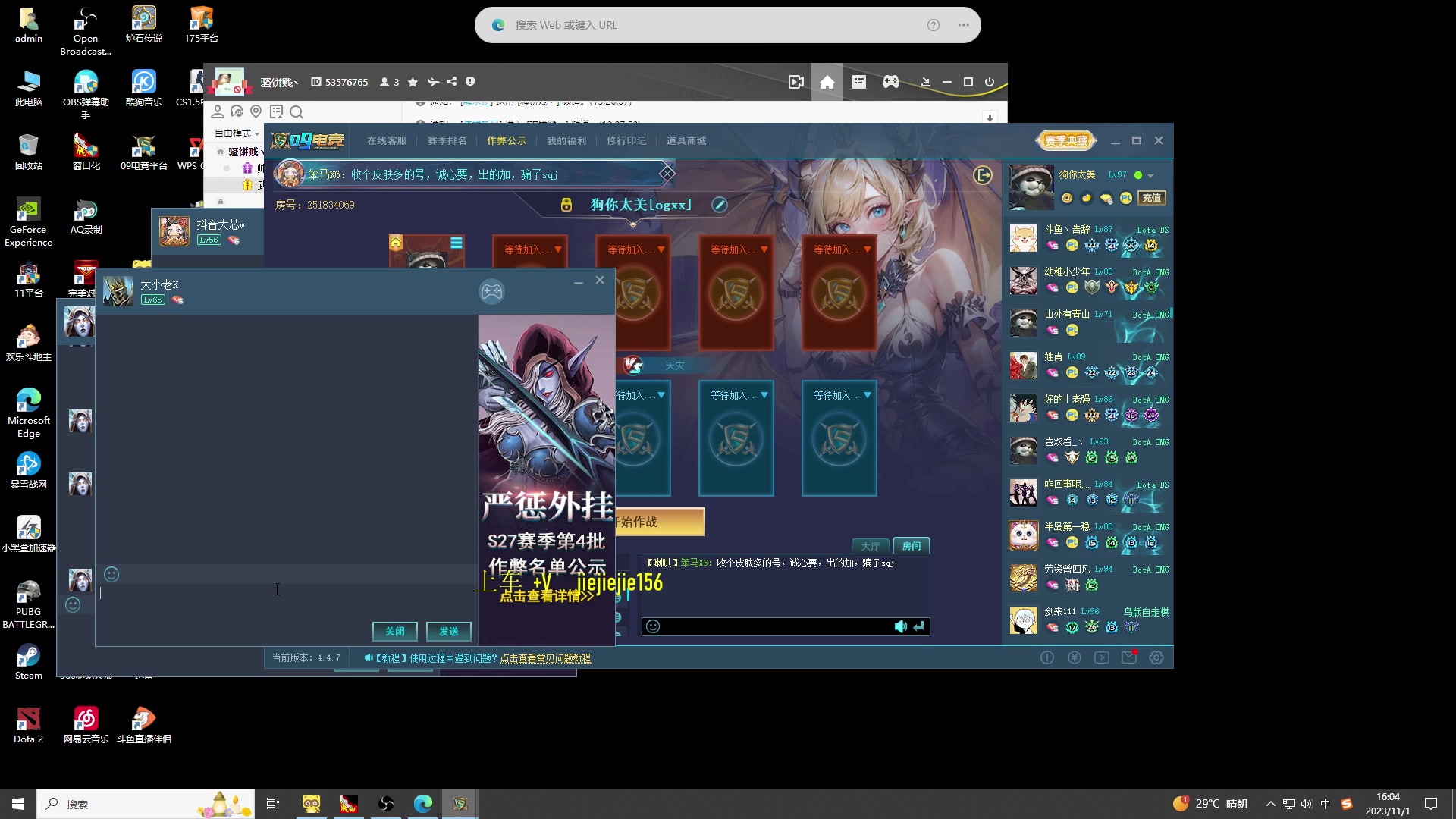Click the Edge address search bar
The height and width of the screenshot is (819, 1456).
tap(727, 25)
